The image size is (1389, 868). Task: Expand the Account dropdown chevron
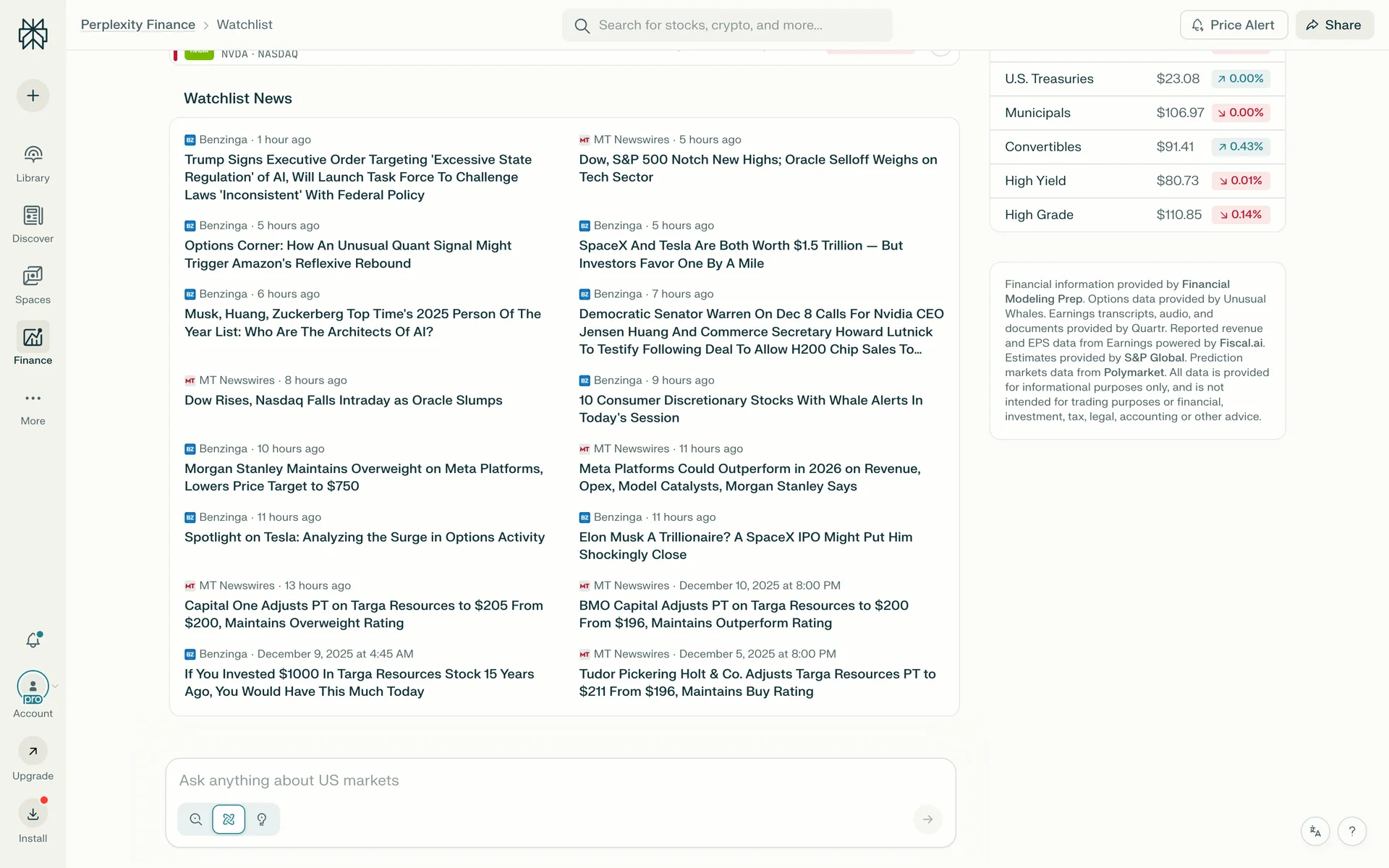56,686
